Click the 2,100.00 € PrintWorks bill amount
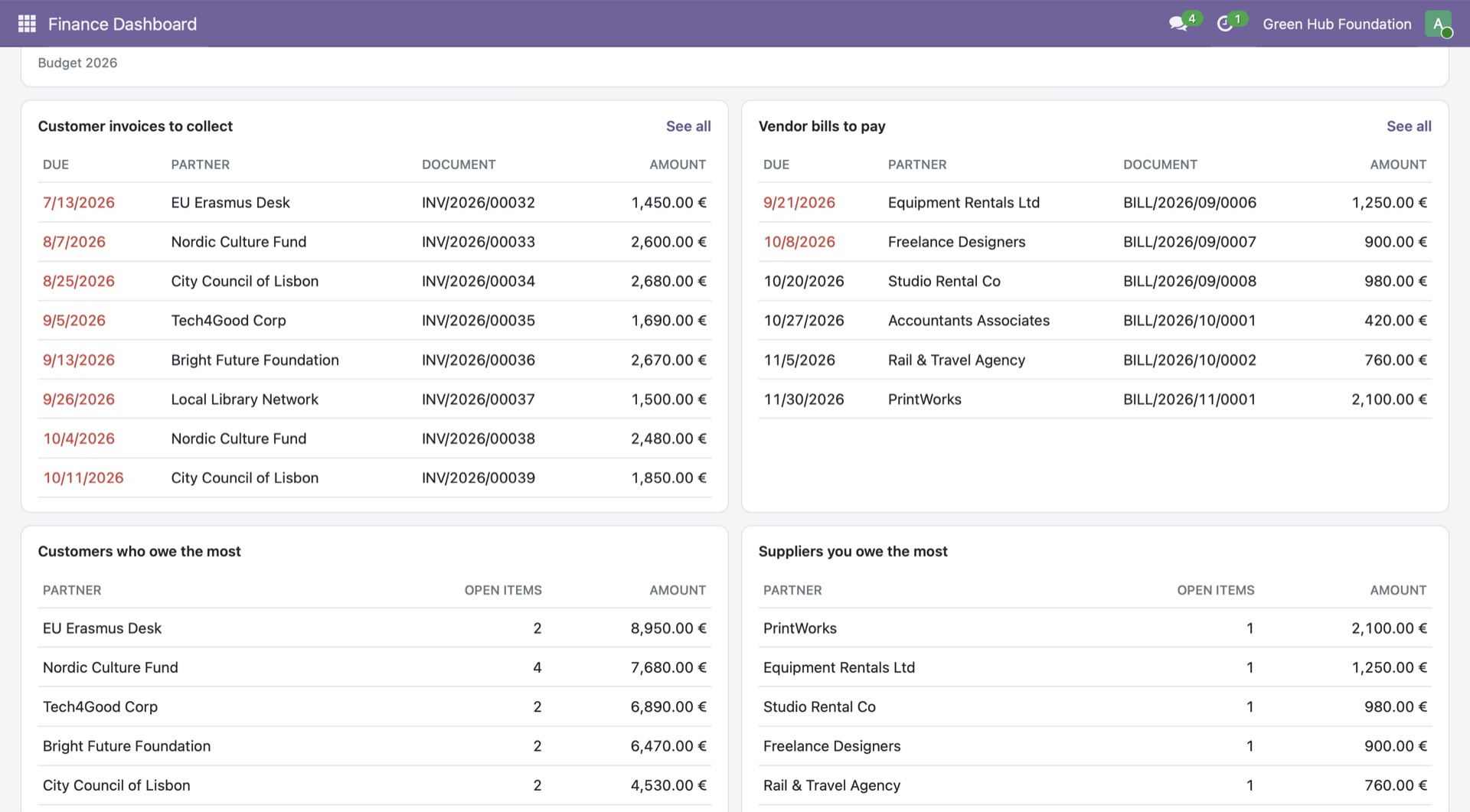 tap(1389, 399)
